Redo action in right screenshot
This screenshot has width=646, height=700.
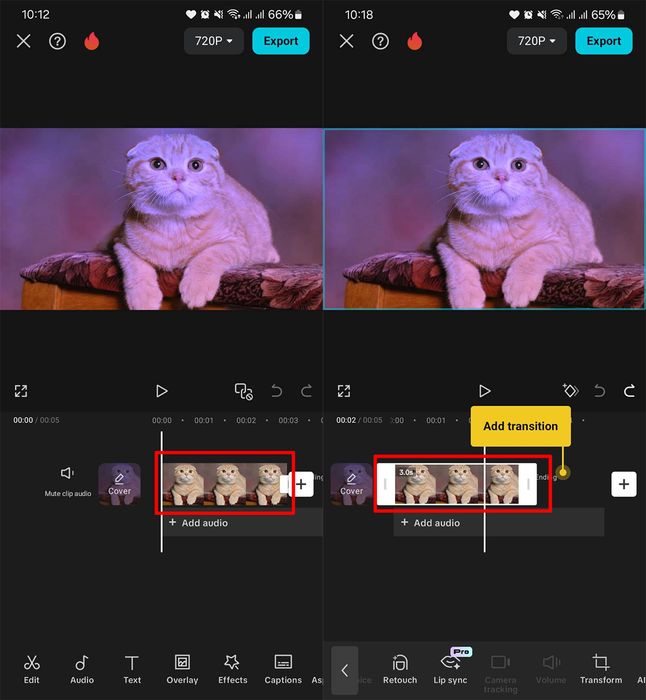629,392
